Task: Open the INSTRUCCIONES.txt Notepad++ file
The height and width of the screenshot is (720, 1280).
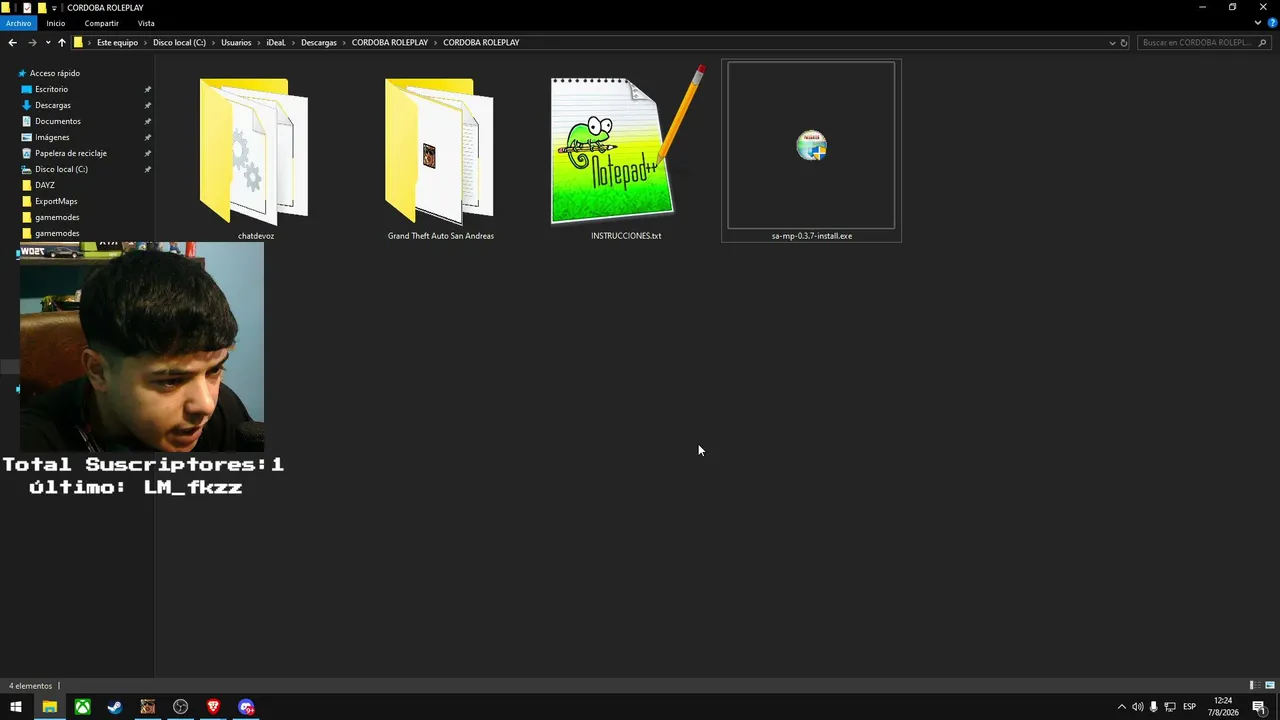Action: 626,146
